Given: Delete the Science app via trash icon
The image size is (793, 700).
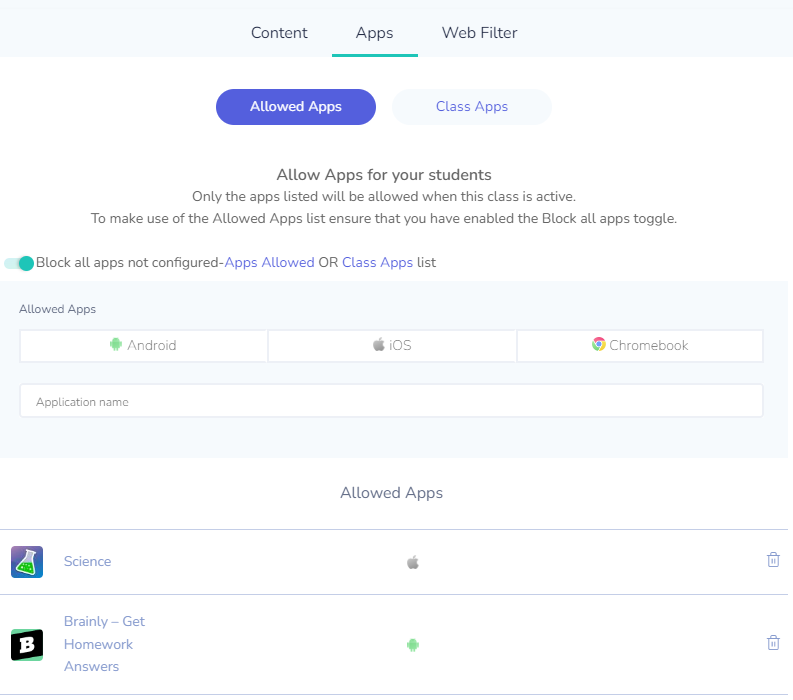Looking at the screenshot, I should coord(773,560).
